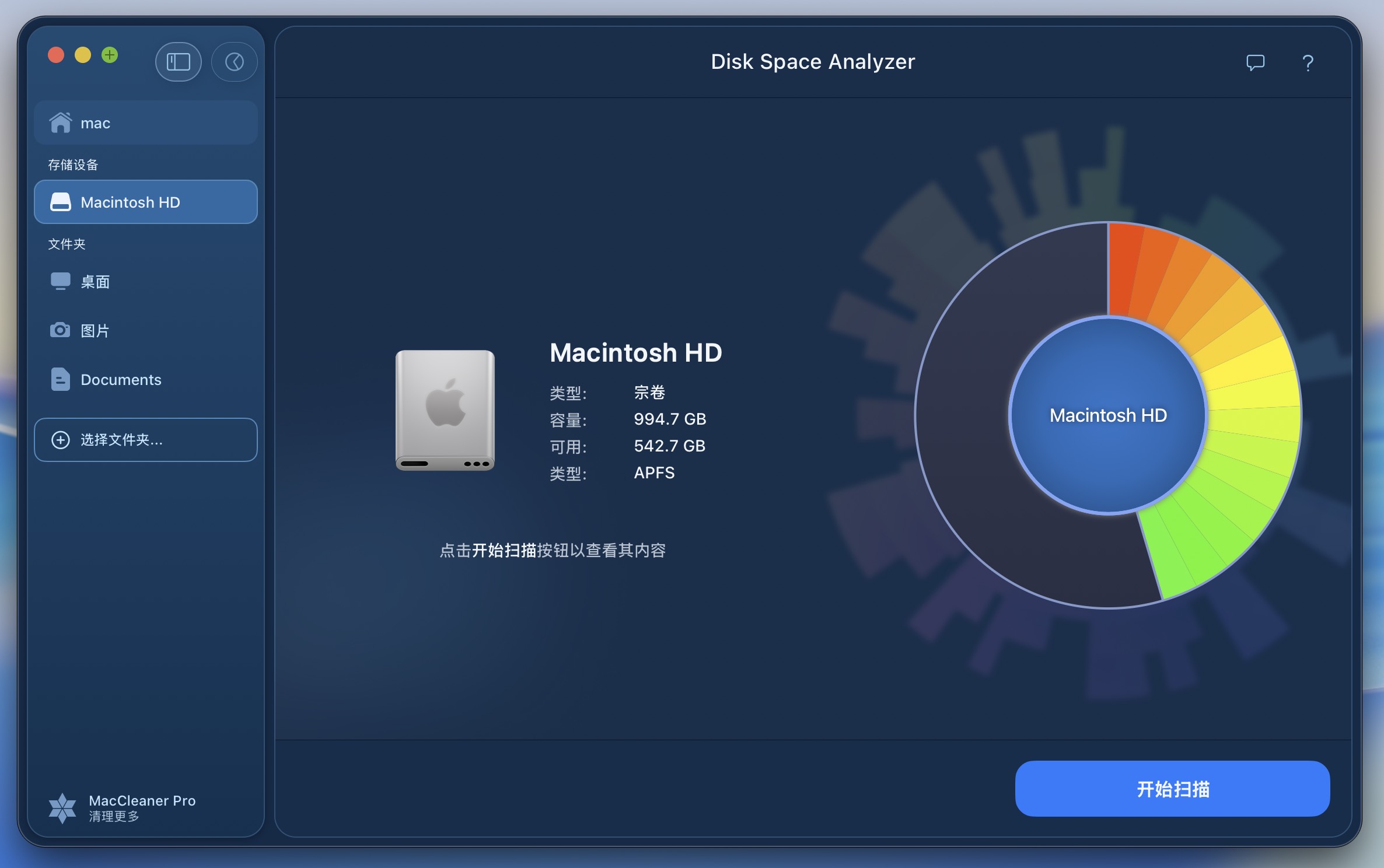Click the 选择文件夹 choose folder button
Image resolution: width=1384 pixels, height=868 pixels.
point(146,440)
